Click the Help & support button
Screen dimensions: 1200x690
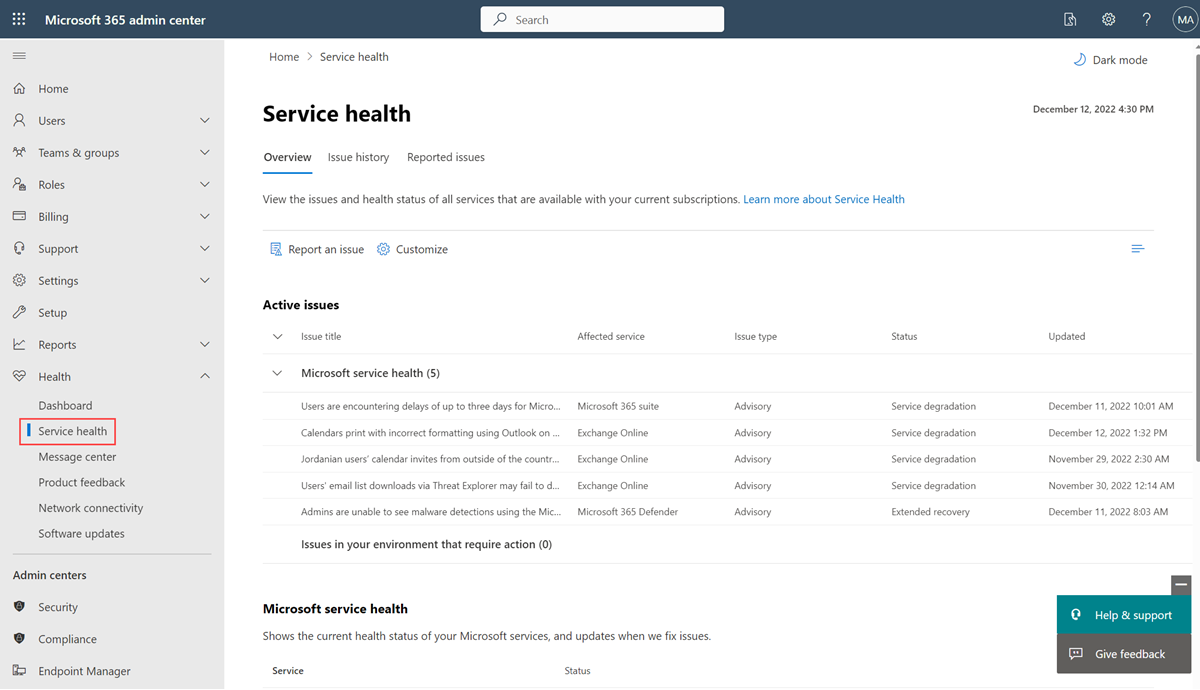click(1124, 615)
